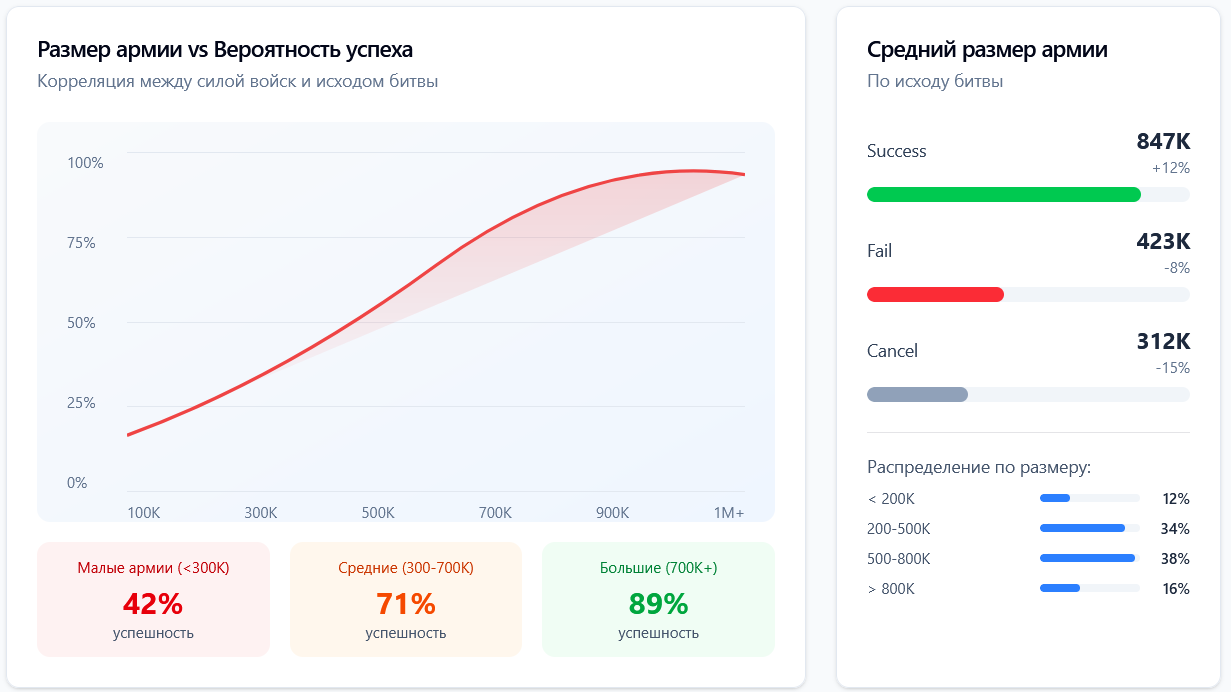Click the '75%' y-axis label
The height and width of the screenshot is (692, 1231).
[82, 243]
